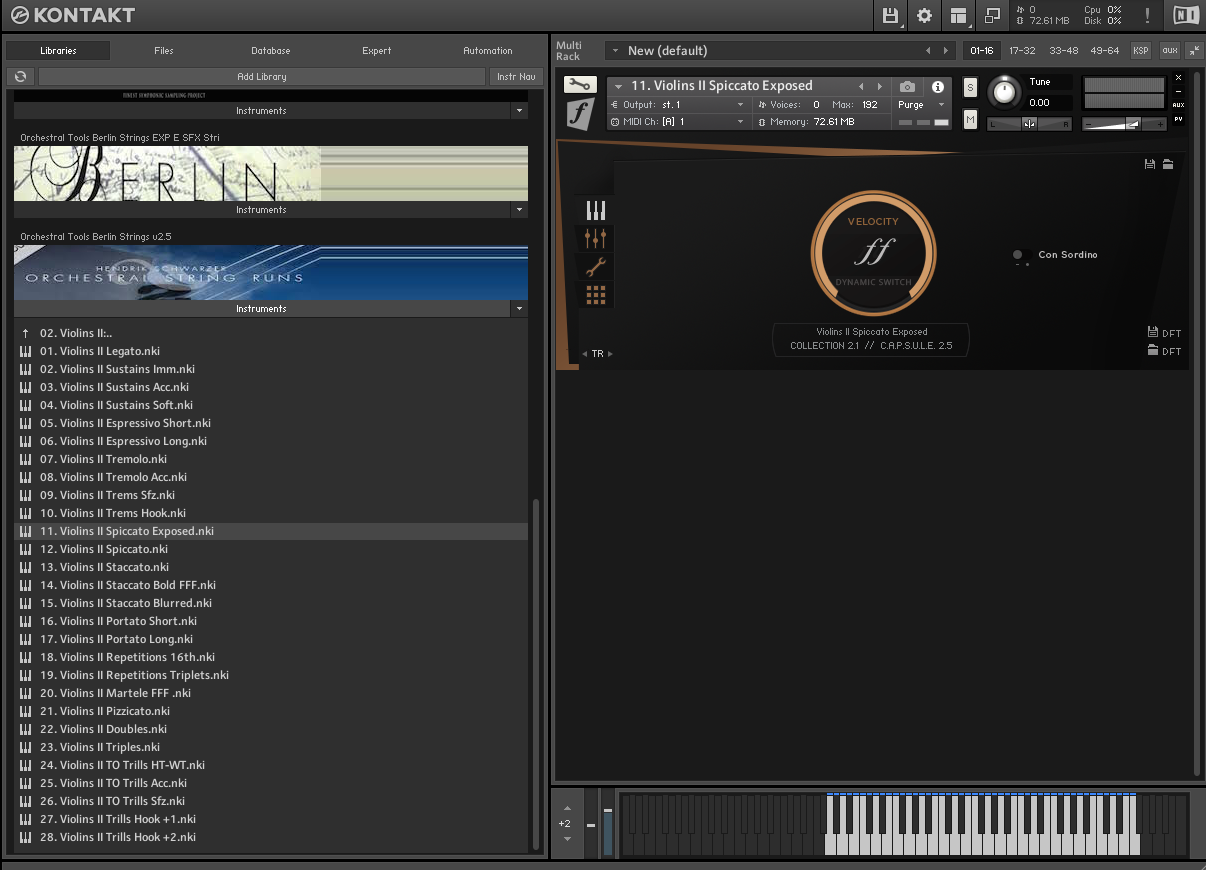1206x870 pixels.
Task: Remove the instrument with its X icon
Action: click(x=1178, y=78)
